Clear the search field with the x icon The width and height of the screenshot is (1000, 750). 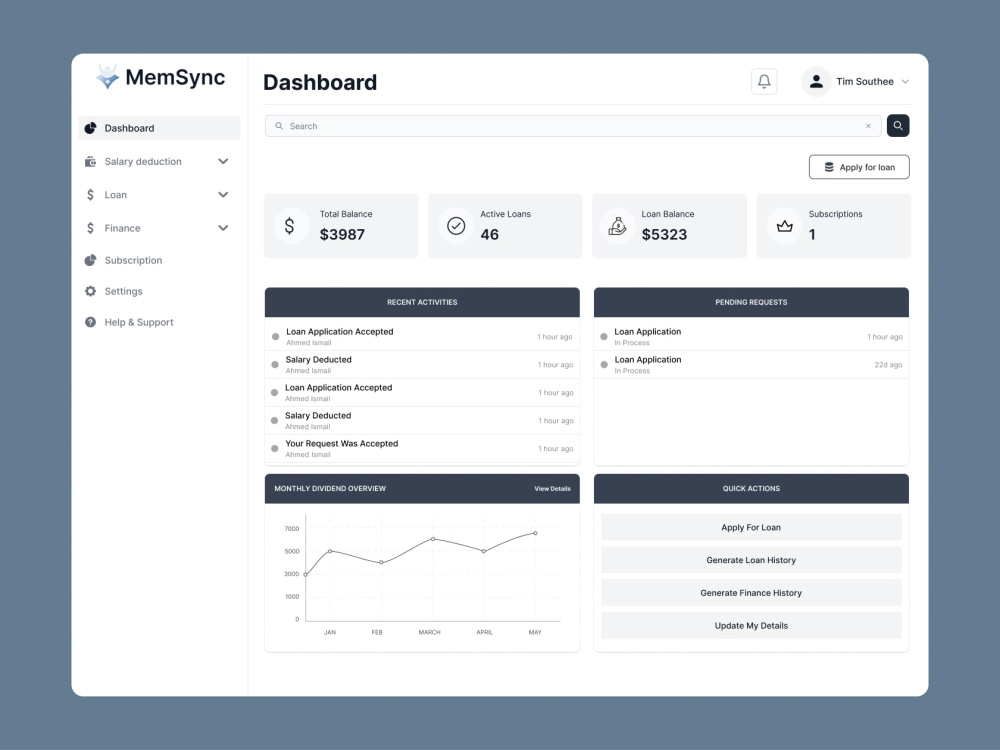(868, 126)
